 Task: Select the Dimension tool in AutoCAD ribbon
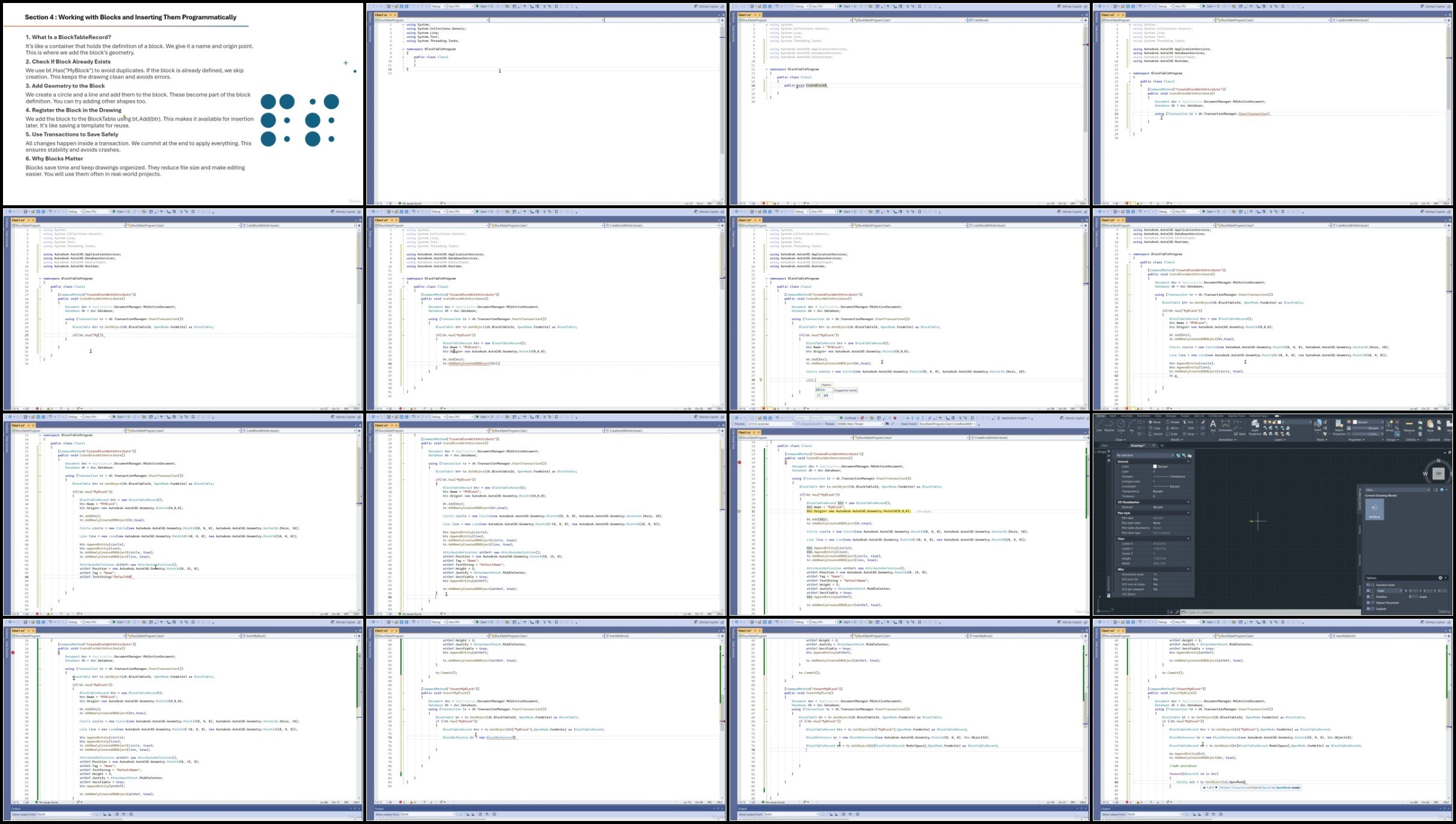click(1225, 426)
